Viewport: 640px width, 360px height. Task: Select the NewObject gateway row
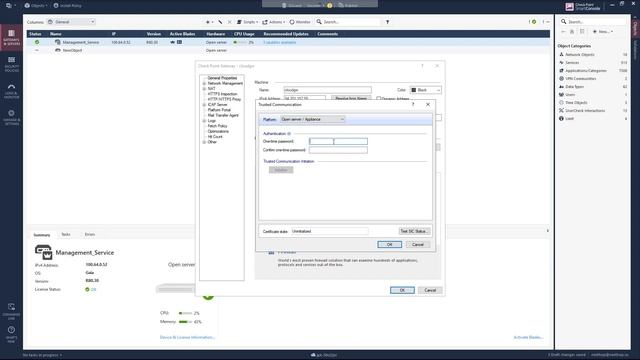pos(288,50)
